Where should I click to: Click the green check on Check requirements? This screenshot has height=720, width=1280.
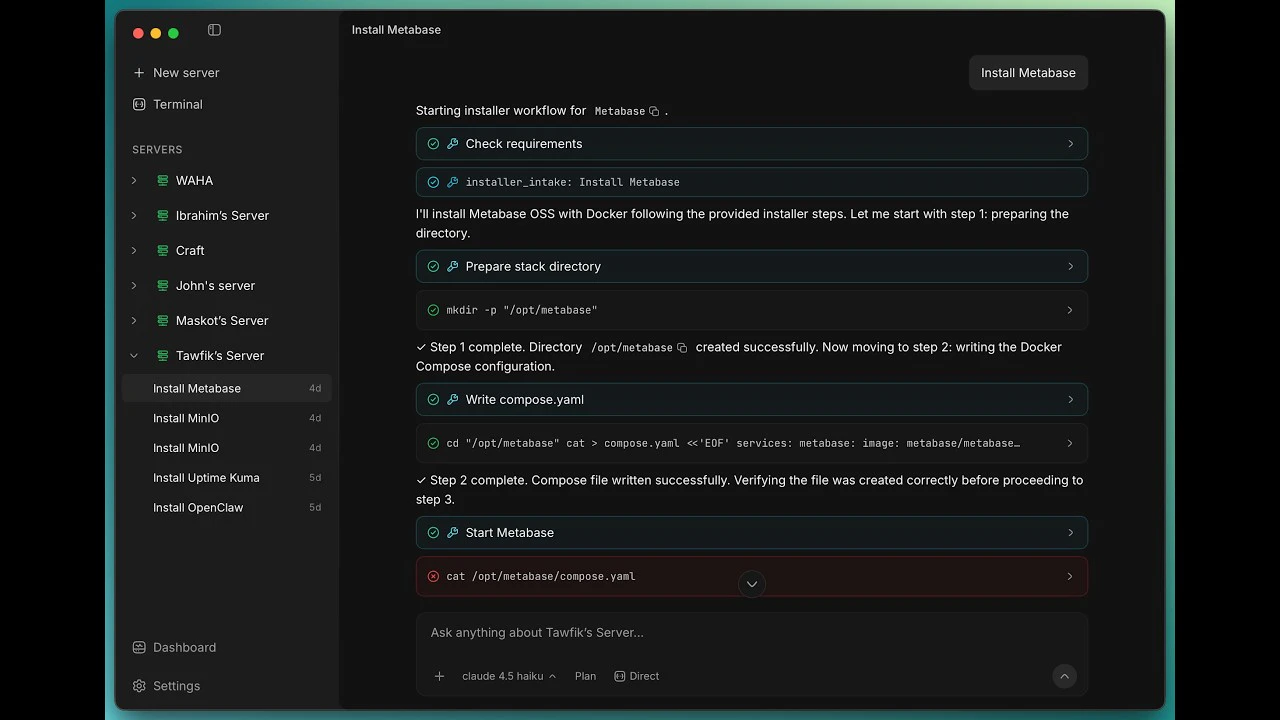click(433, 144)
